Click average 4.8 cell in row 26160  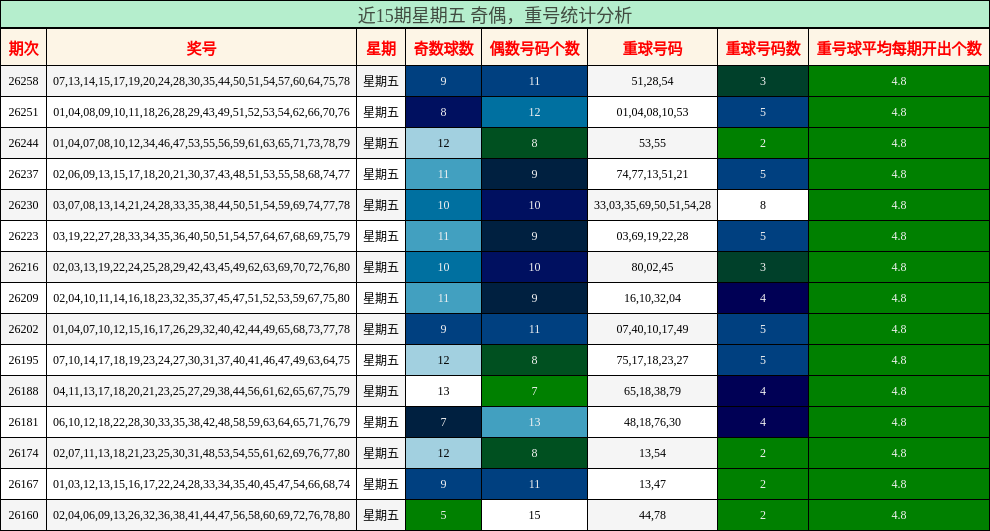[x=899, y=514]
